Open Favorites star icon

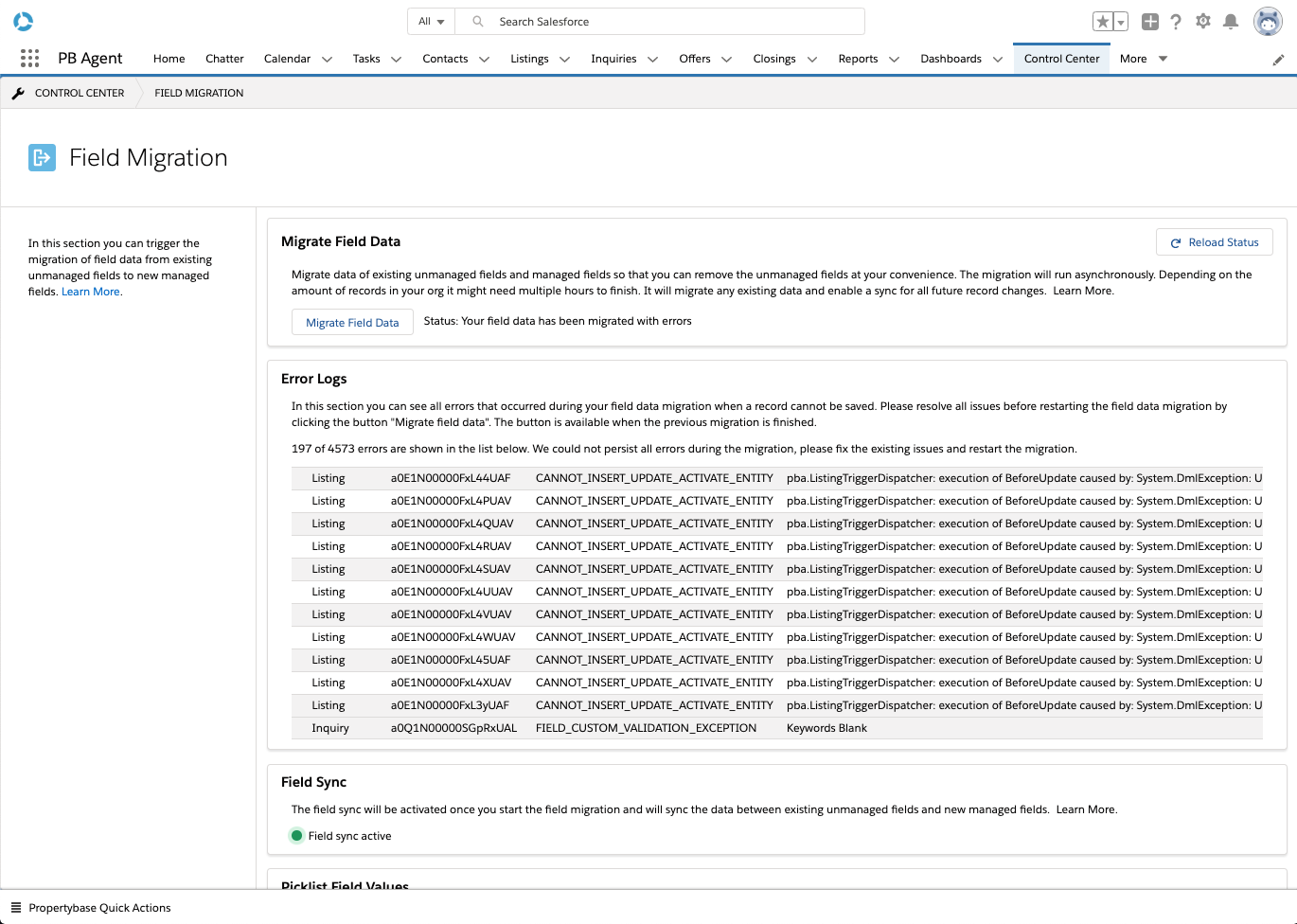pyautogui.click(x=1103, y=22)
